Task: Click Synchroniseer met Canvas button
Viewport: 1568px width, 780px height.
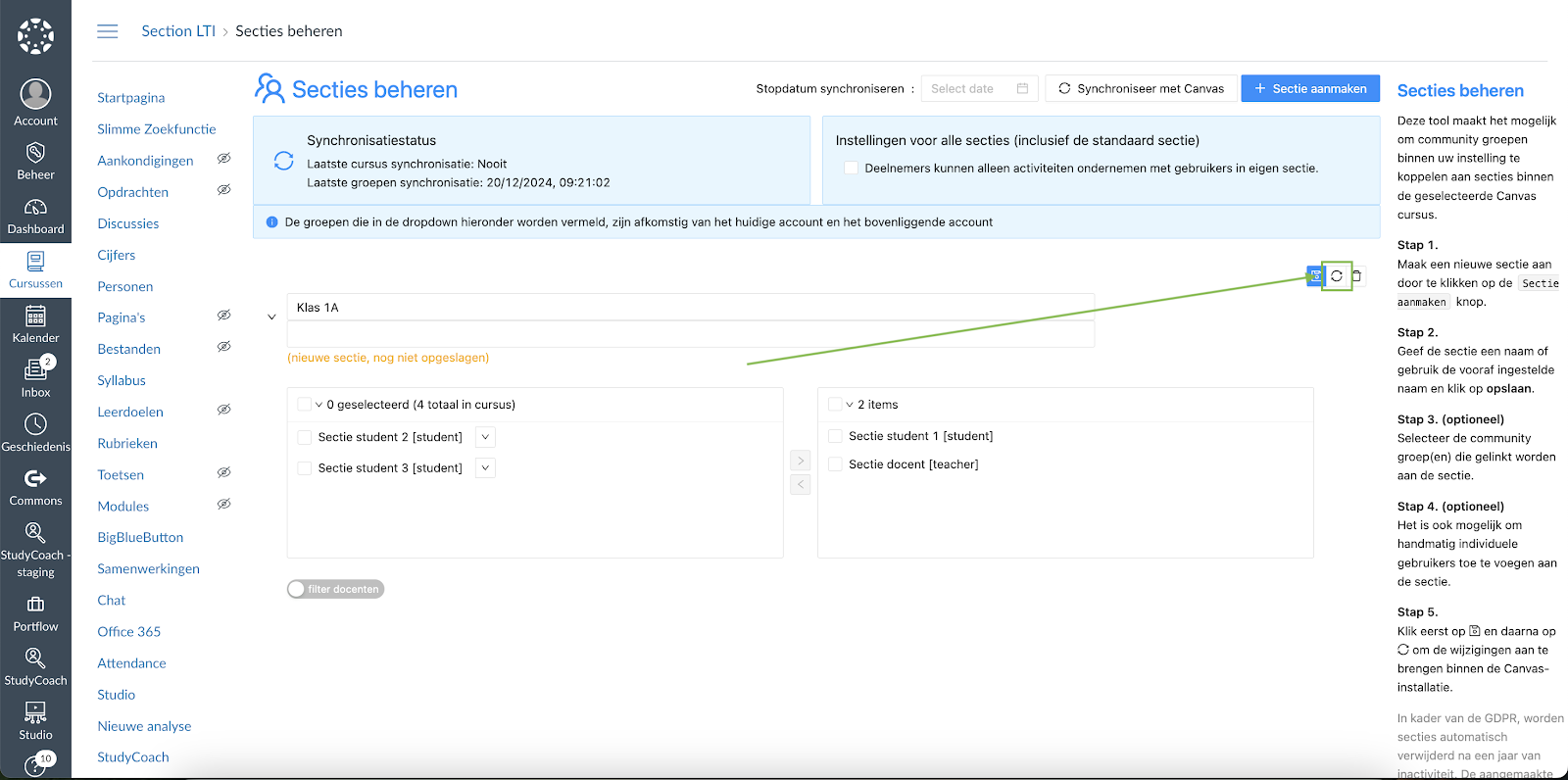Action: 1141,88
